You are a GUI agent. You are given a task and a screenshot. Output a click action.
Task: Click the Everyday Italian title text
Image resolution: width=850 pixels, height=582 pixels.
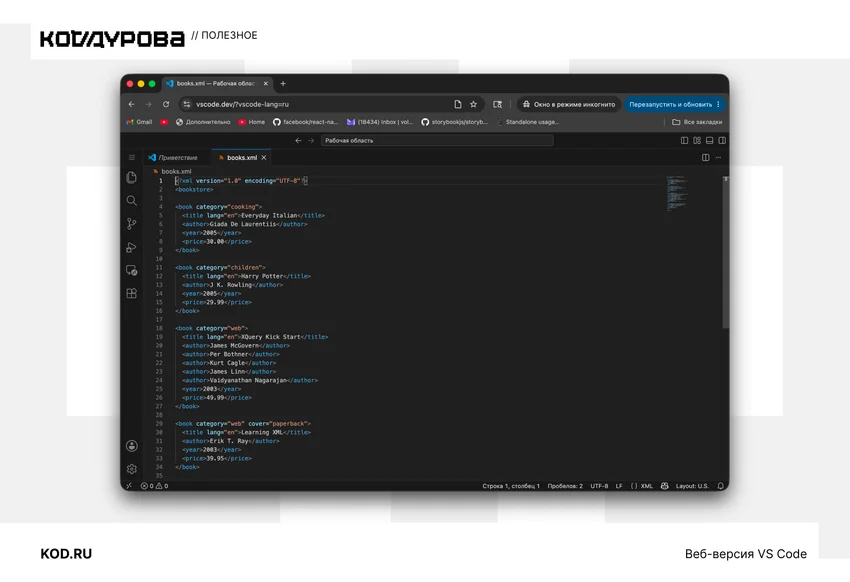point(268,215)
